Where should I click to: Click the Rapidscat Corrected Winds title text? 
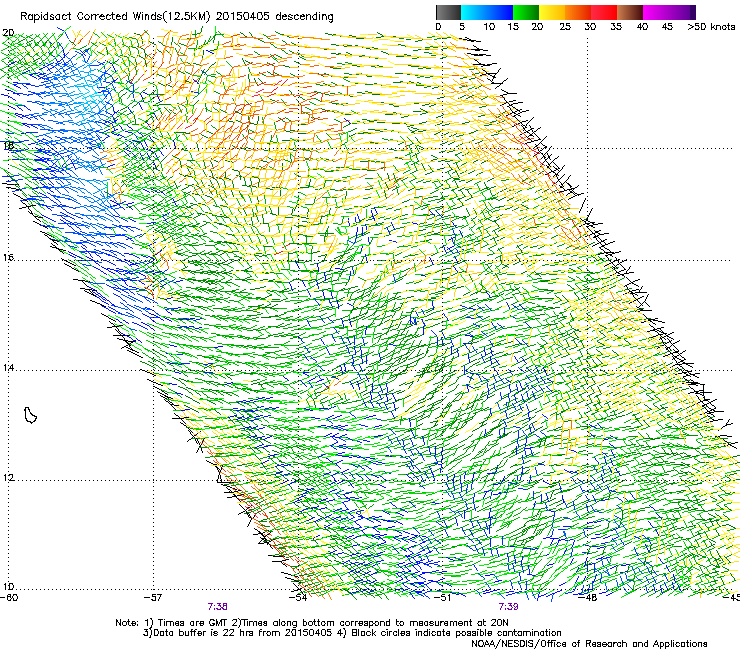(177, 16)
